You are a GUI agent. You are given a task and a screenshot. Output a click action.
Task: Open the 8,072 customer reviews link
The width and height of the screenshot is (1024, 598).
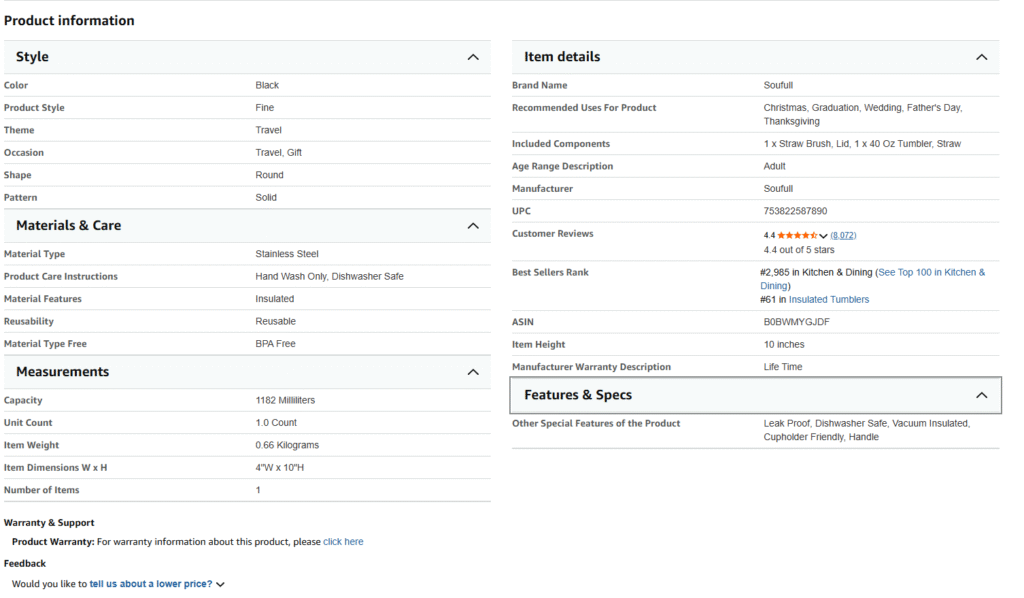click(x=843, y=235)
